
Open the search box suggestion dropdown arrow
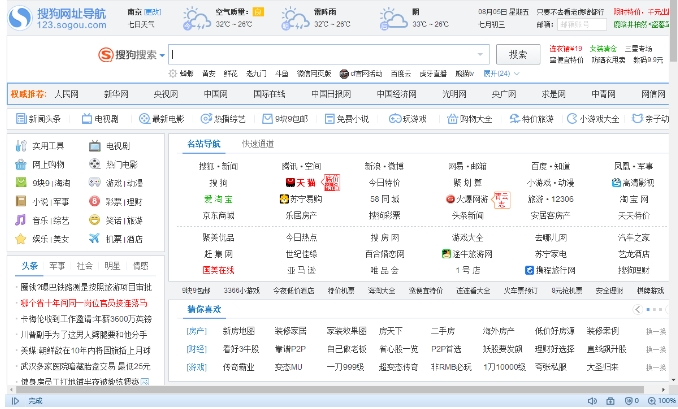click(x=480, y=54)
